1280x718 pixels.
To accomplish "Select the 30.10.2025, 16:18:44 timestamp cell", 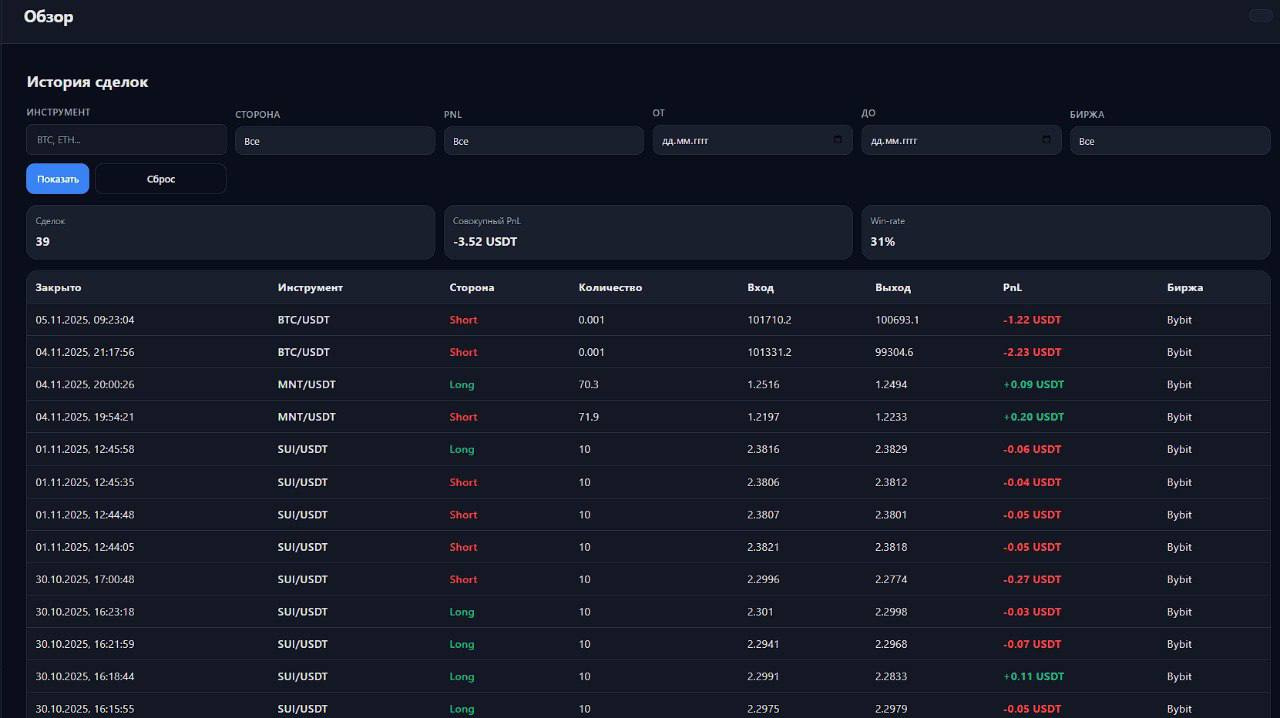I will coord(85,676).
